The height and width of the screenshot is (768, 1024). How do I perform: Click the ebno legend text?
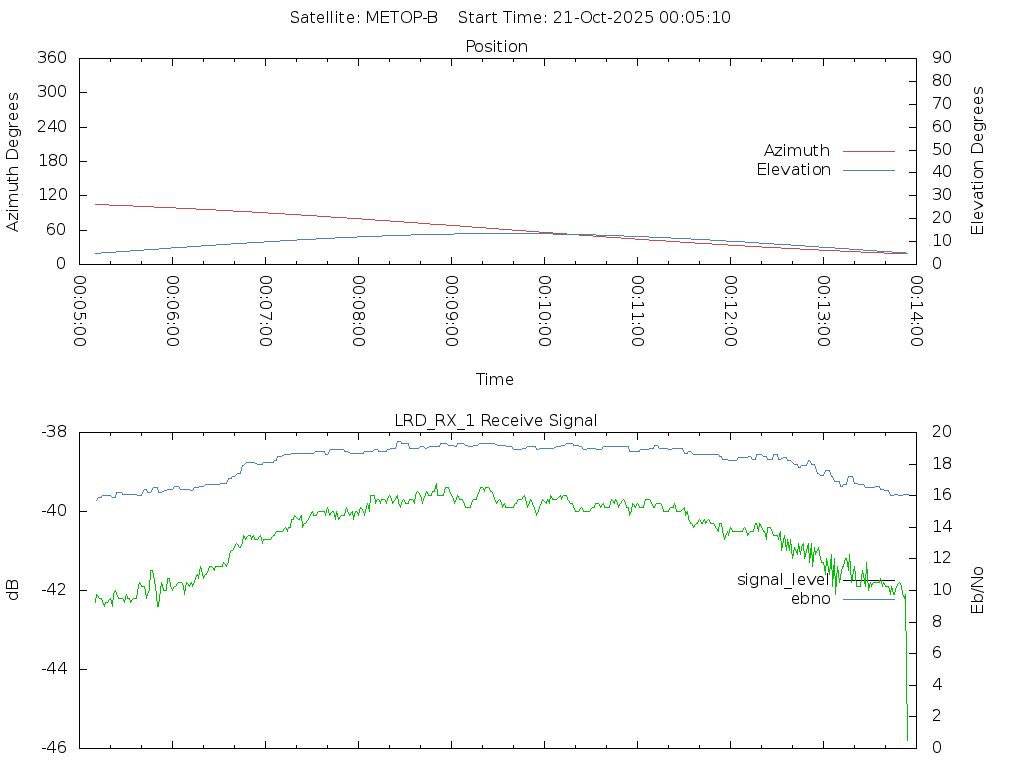click(810, 599)
